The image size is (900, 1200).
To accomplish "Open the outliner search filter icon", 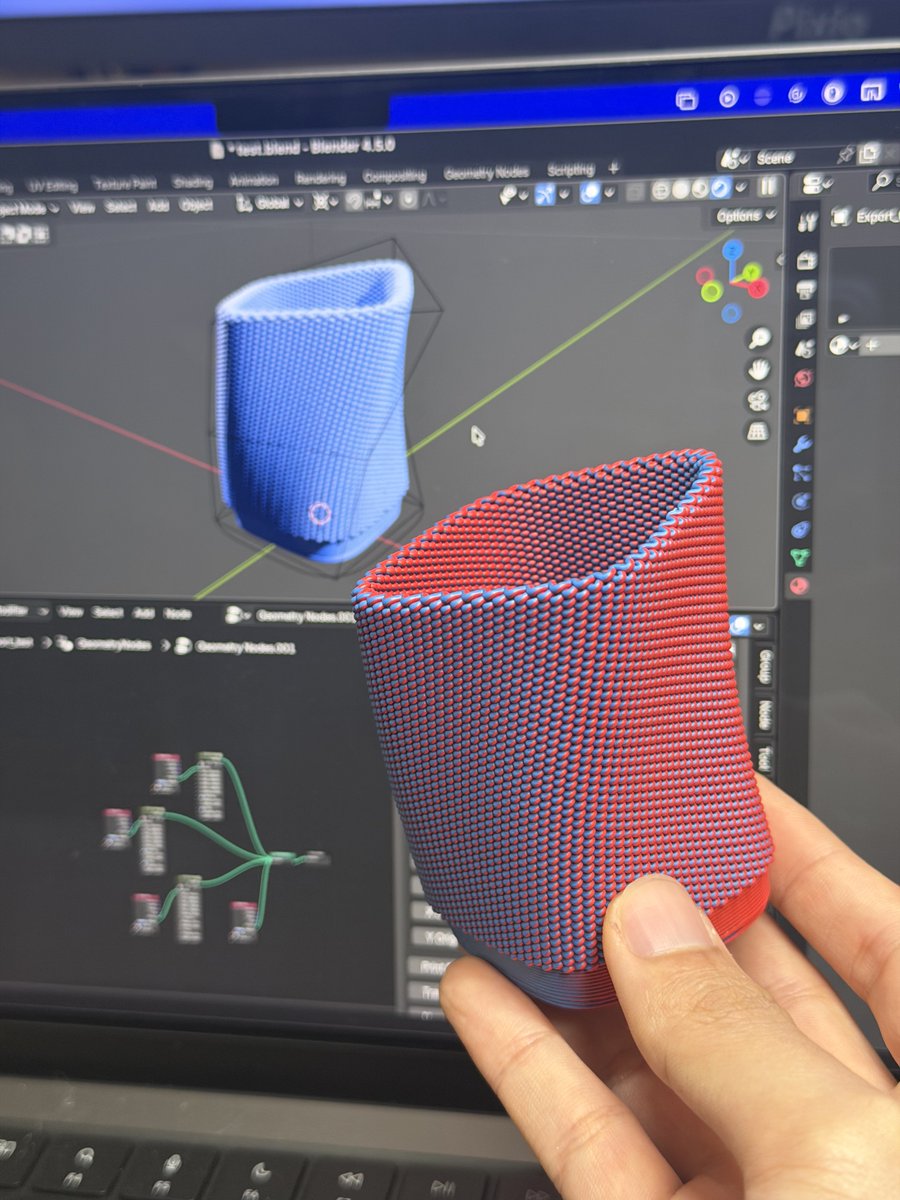I will tap(884, 181).
